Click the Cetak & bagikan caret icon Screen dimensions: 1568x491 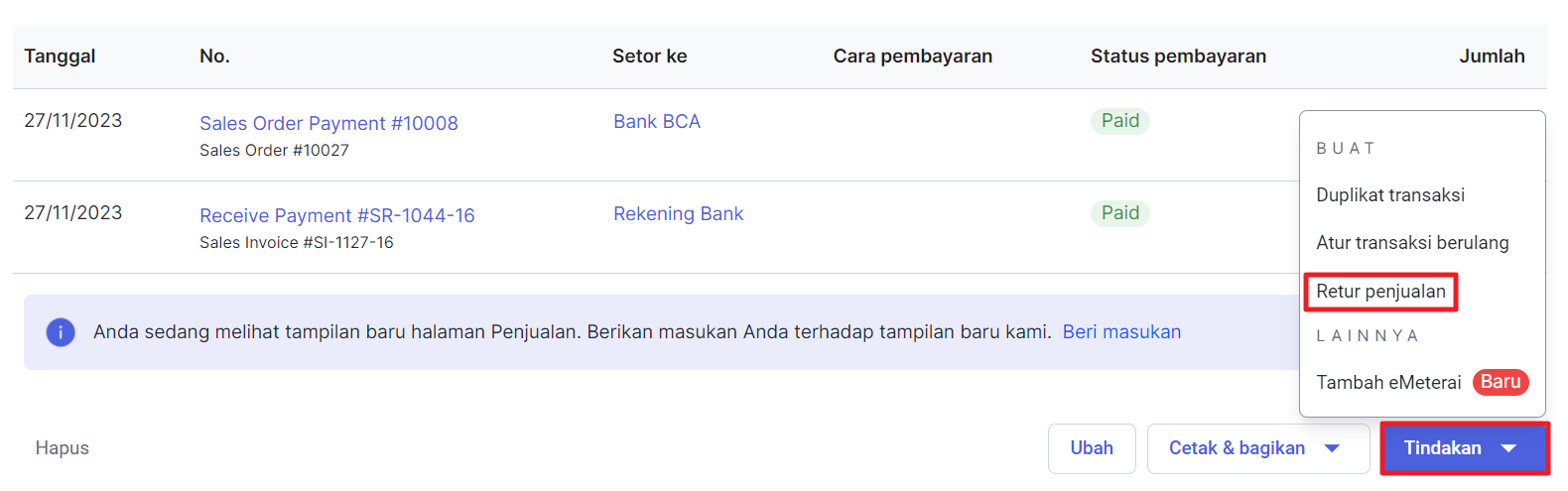(x=1333, y=448)
